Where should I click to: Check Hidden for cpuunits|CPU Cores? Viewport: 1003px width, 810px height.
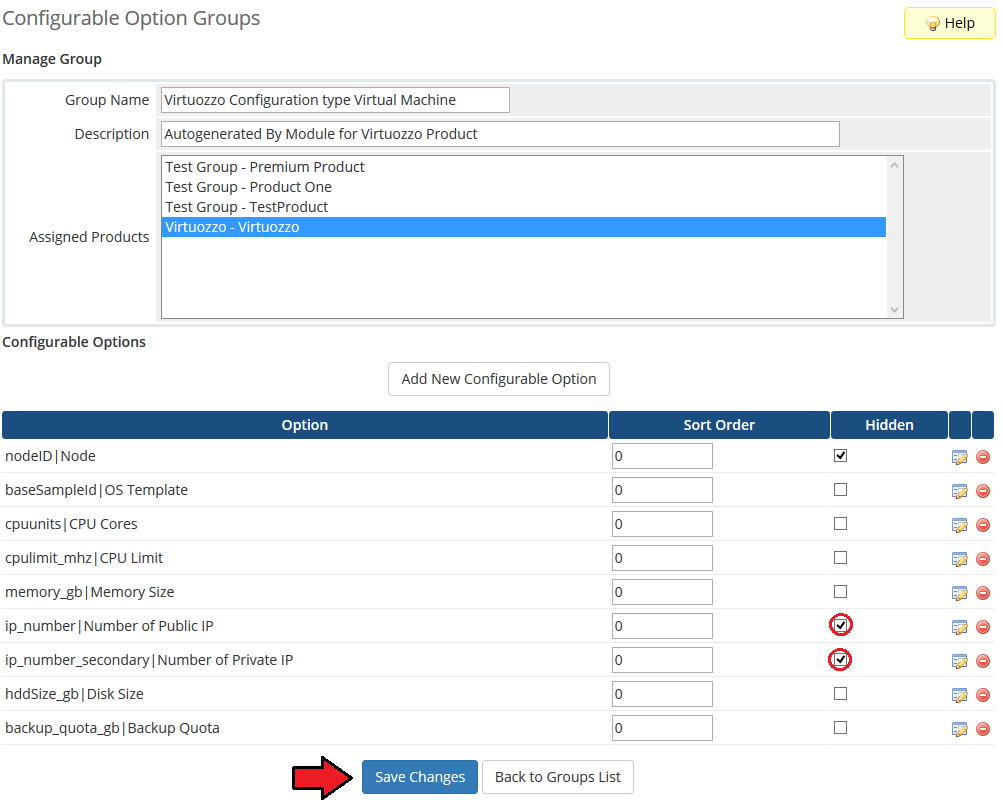[x=841, y=523]
